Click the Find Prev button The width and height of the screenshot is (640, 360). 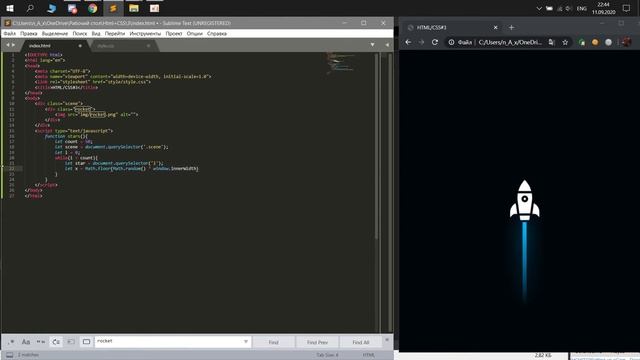tap(317, 342)
